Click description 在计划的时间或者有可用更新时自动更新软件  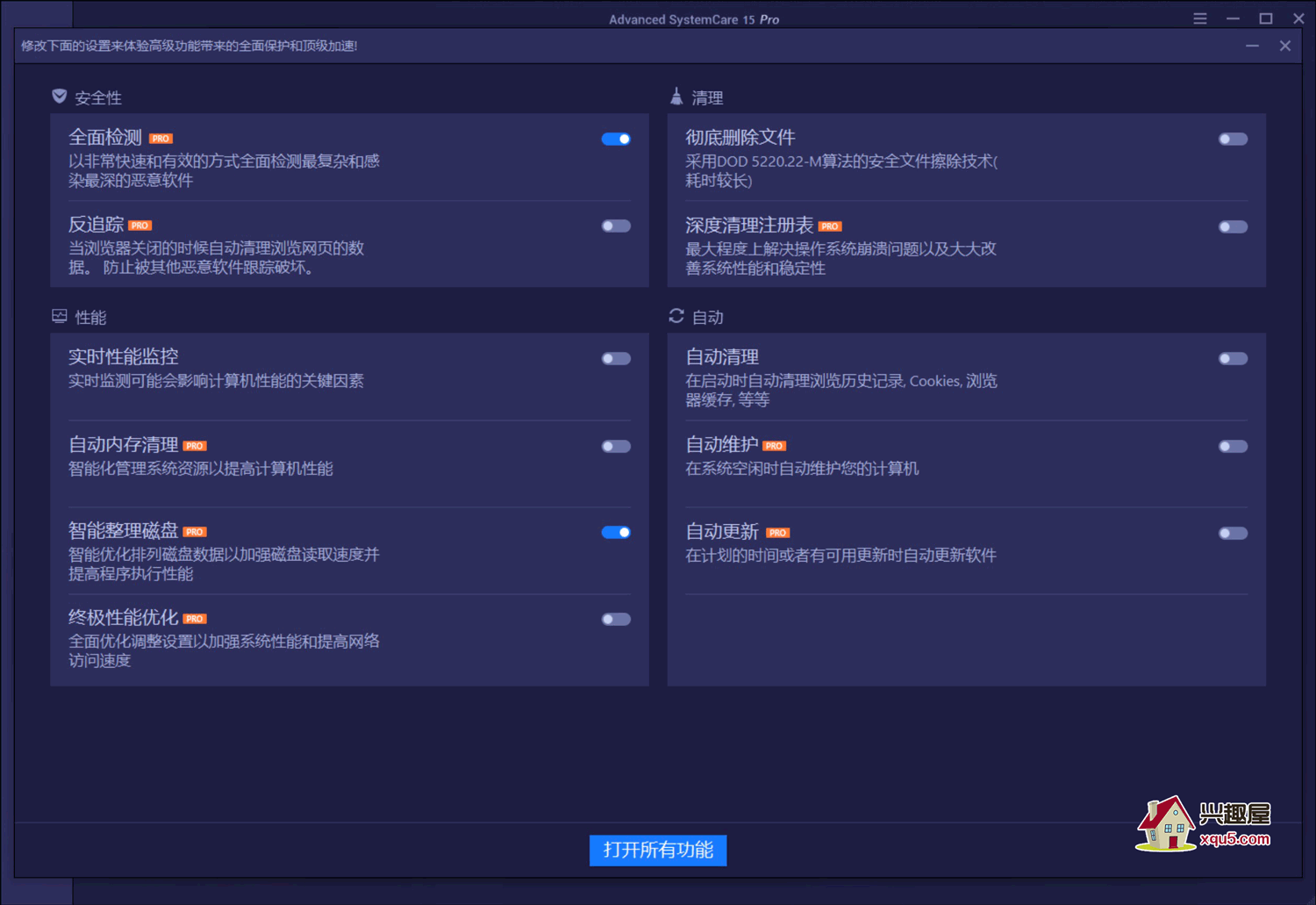click(x=840, y=556)
